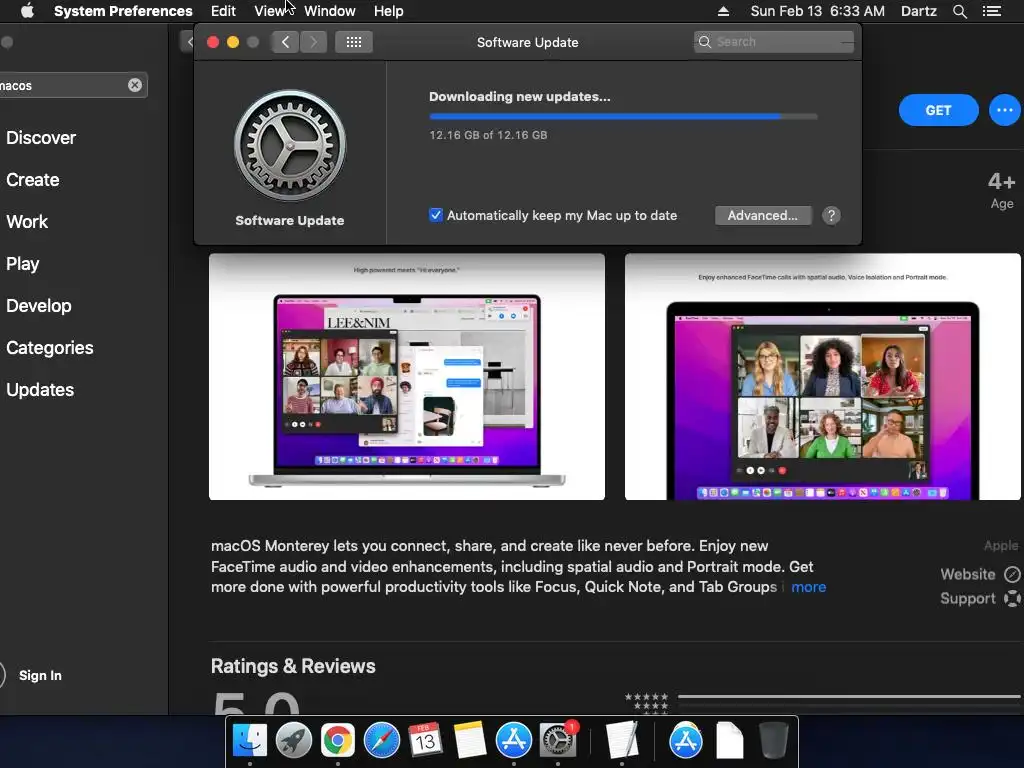Open the Trash from the Dock
This screenshot has height=768, width=1024.
point(773,741)
